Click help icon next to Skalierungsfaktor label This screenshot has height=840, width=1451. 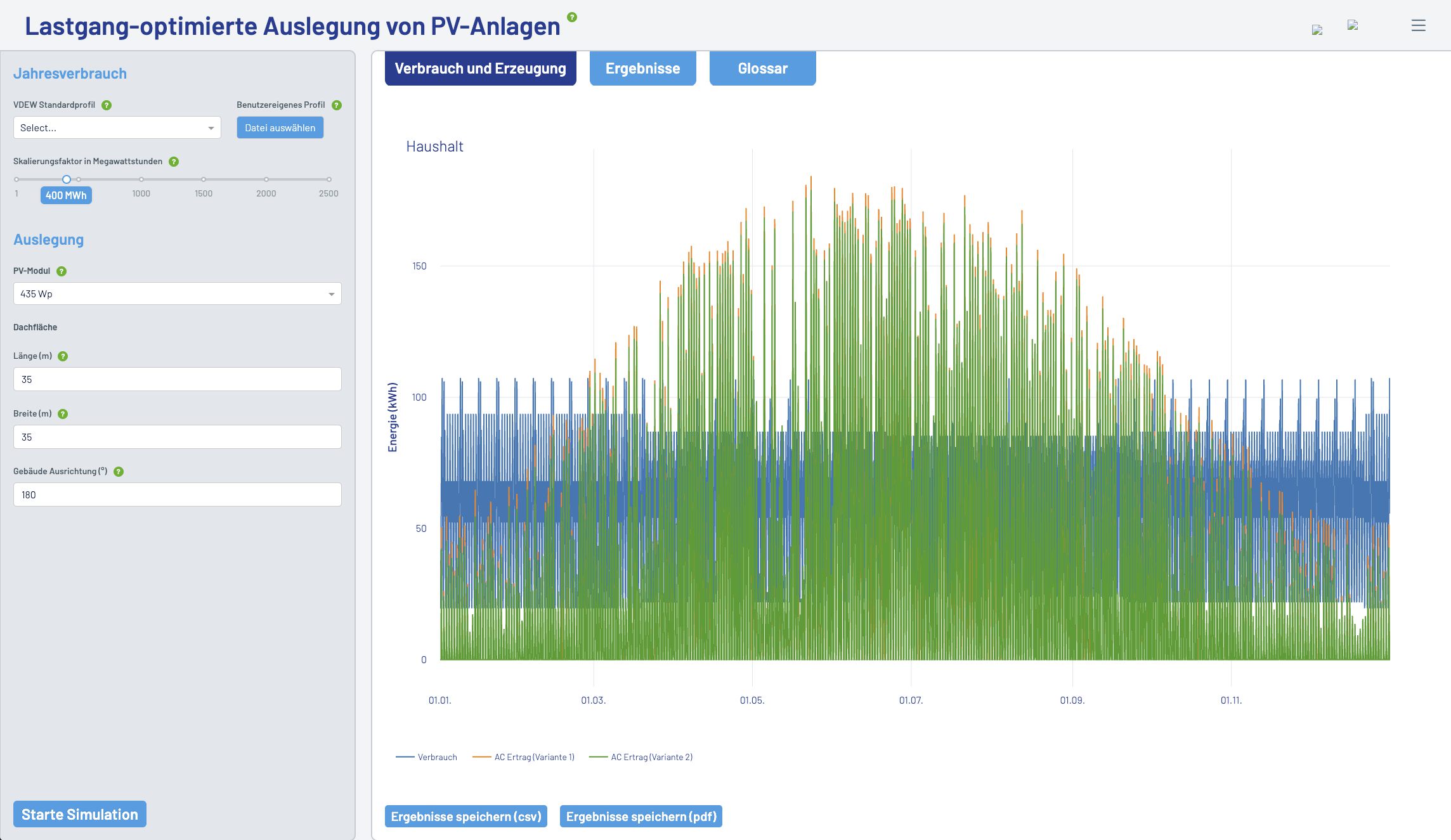coord(174,162)
